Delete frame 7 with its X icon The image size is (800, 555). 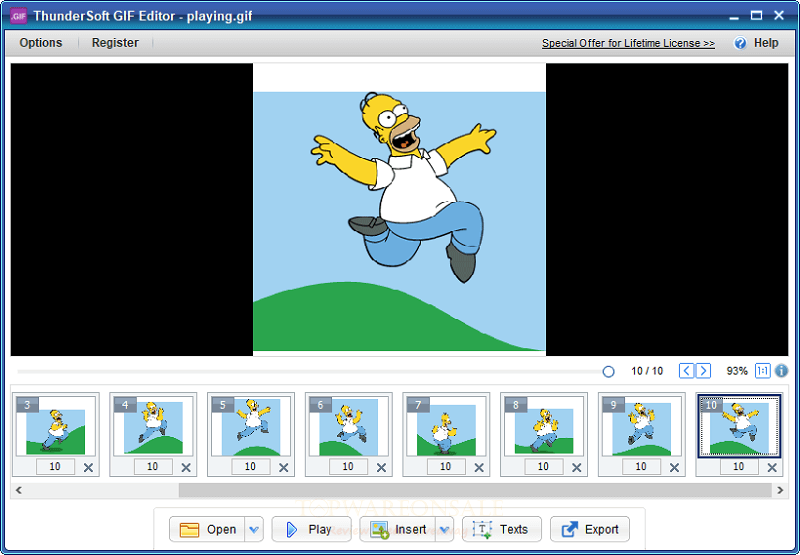click(479, 467)
